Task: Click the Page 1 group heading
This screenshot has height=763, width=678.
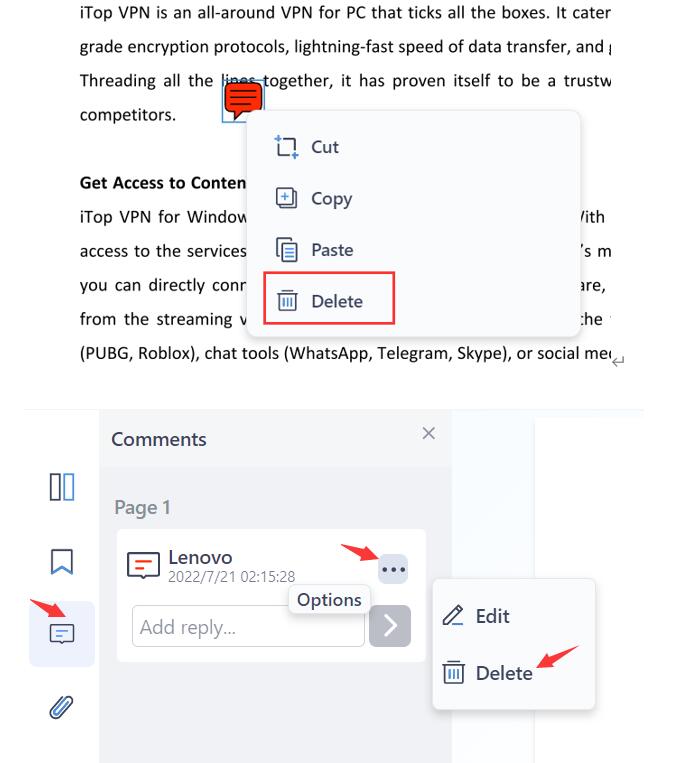Action: (142, 508)
